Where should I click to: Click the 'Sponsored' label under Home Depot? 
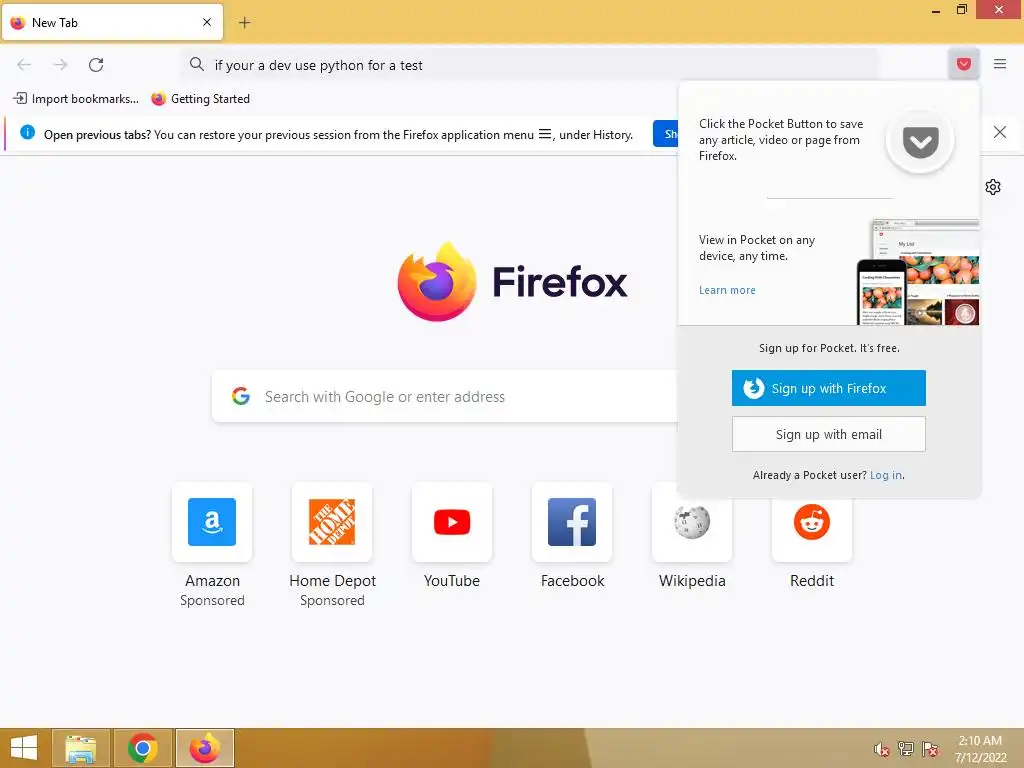pos(332,600)
